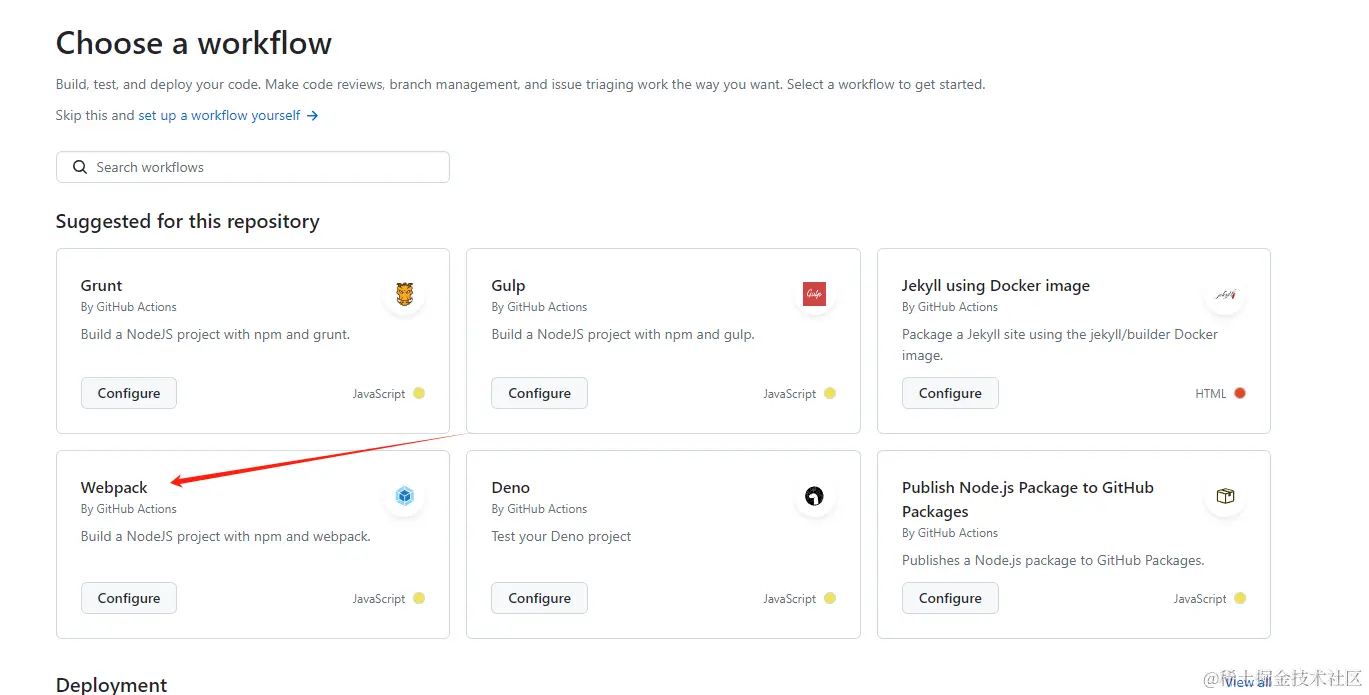
Task: Click the blue Webpack cube icon
Action: coord(404,496)
